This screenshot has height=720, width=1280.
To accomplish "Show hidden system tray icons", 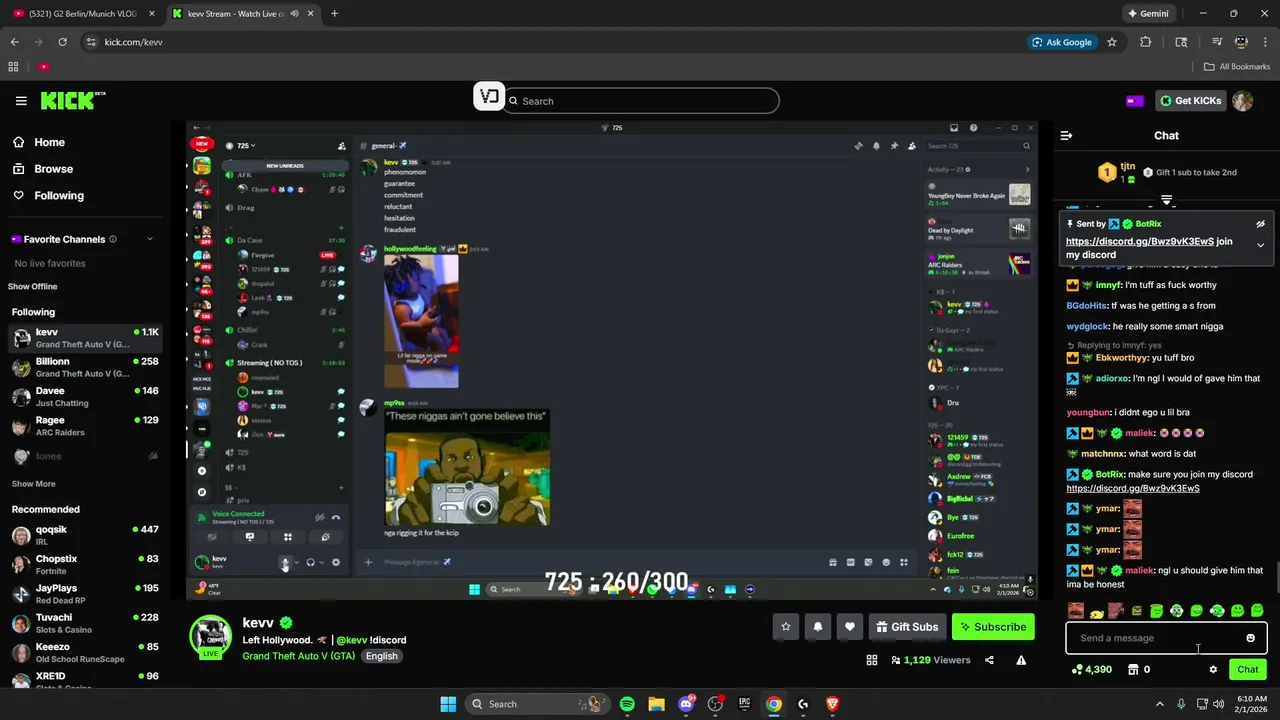I will click(1160, 704).
